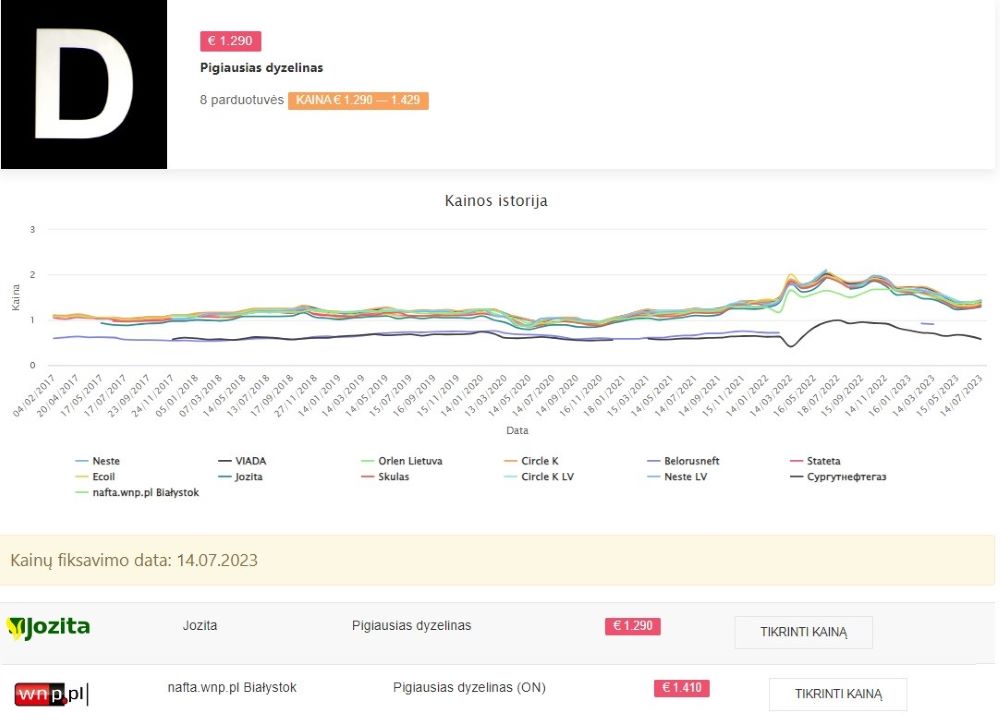Click the wnp.pl store logo
The width and height of the screenshot is (1000, 727).
(51, 694)
